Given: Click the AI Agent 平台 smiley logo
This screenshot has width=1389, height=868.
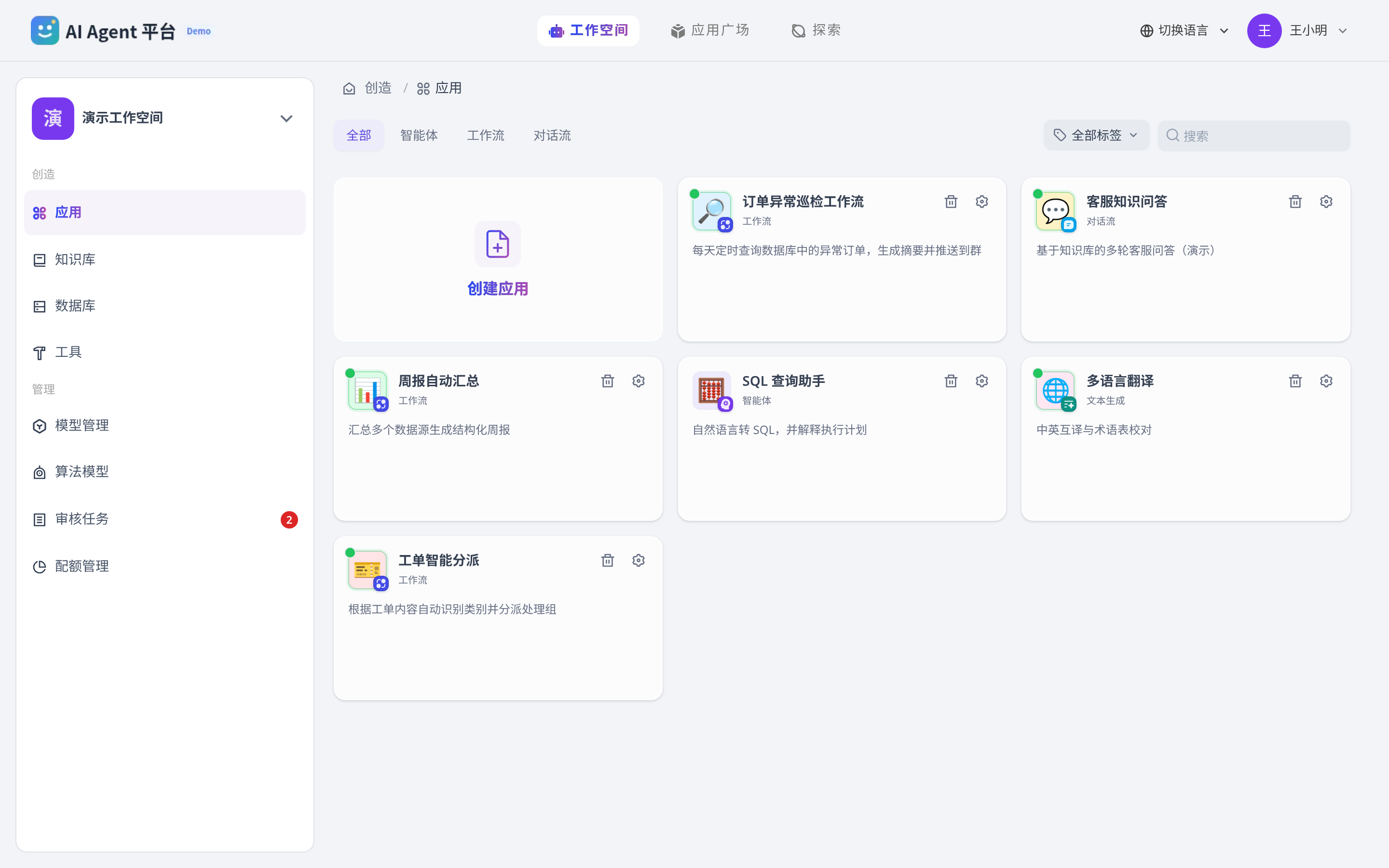Looking at the screenshot, I should (45, 30).
